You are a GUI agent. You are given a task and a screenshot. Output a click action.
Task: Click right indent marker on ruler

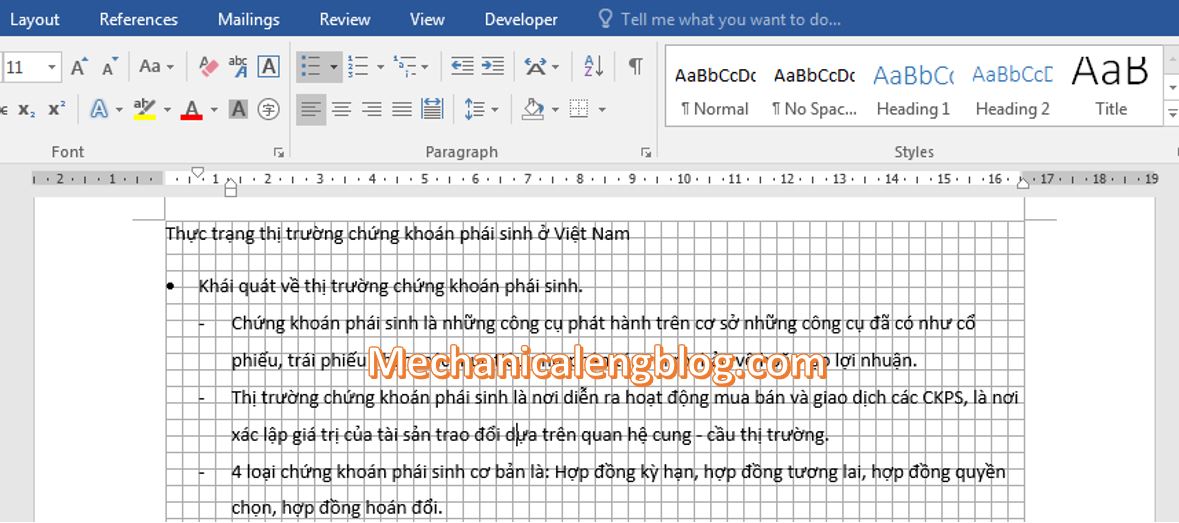[x=1023, y=182]
